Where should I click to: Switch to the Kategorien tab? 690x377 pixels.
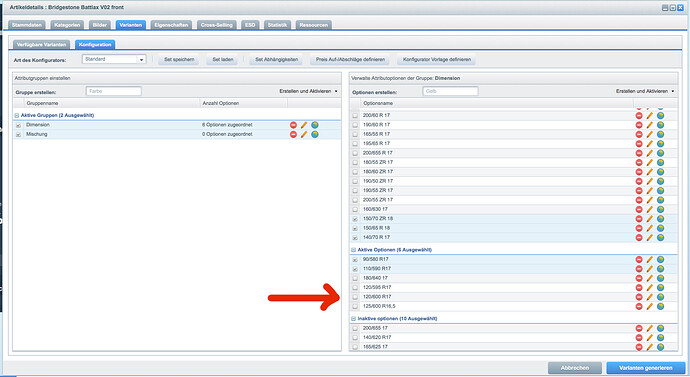tap(67, 25)
